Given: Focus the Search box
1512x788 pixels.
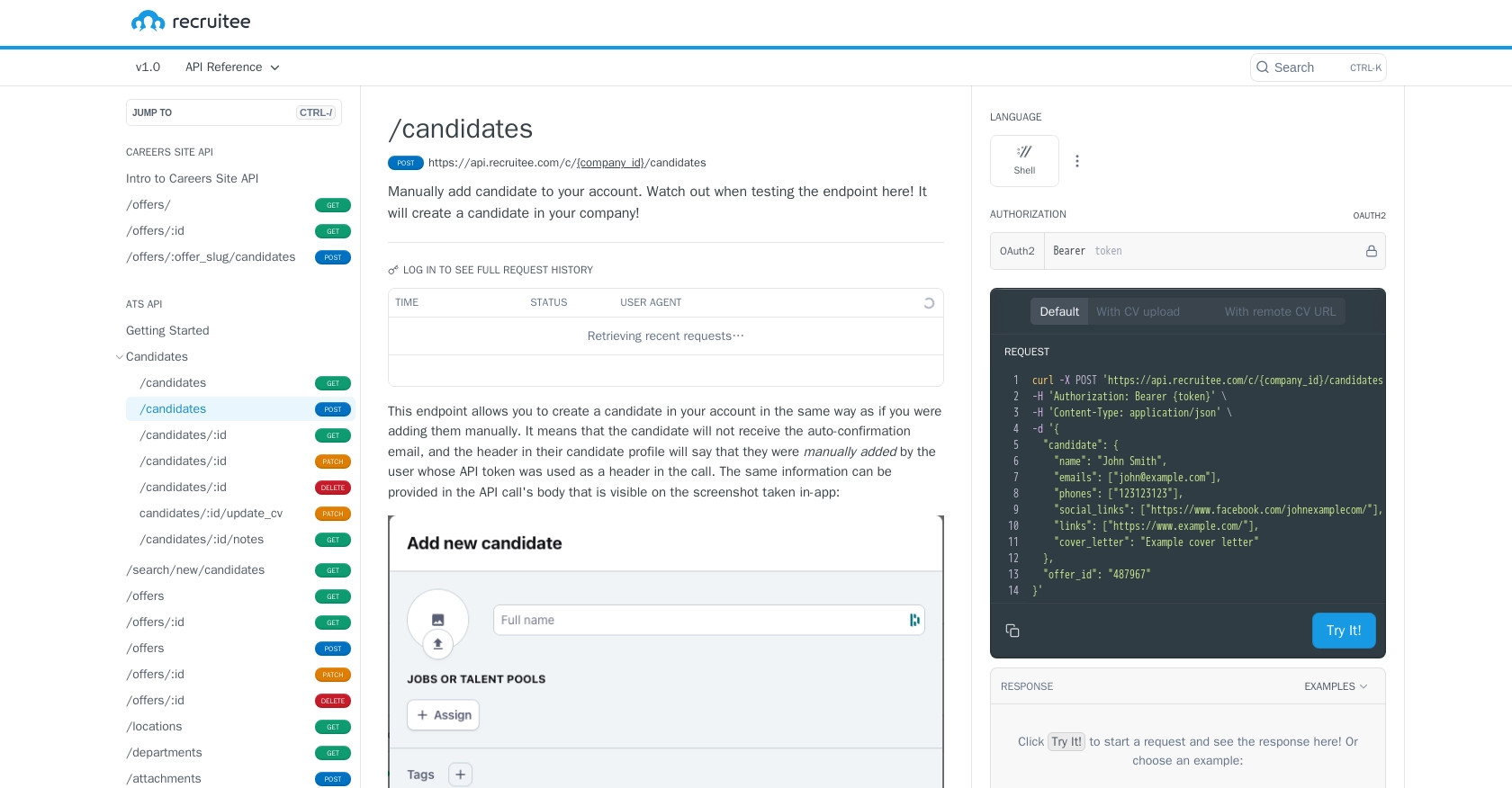Looking at the screenshot, I should 1318,67.
